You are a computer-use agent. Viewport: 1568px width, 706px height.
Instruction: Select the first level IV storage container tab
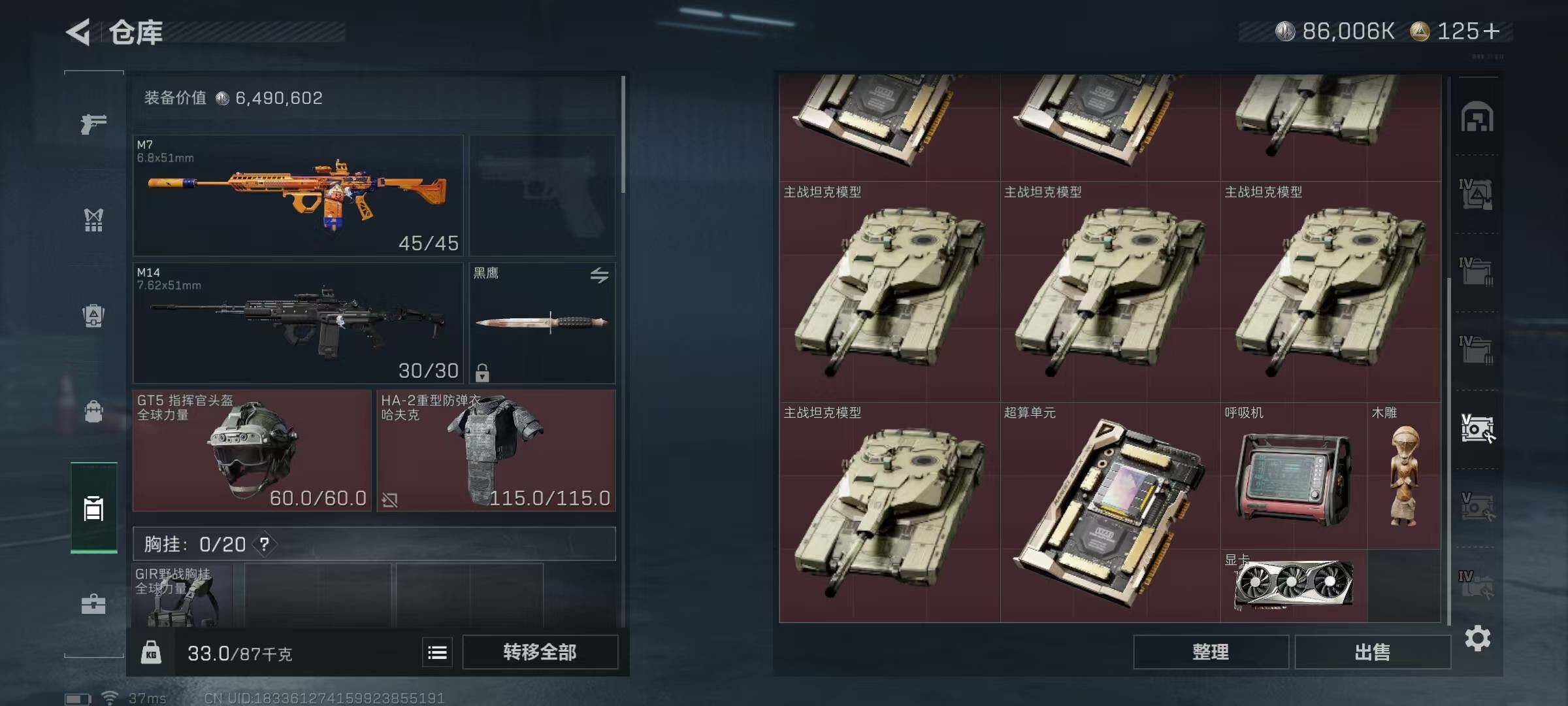pyautogui.click(x=1477, y=193)
